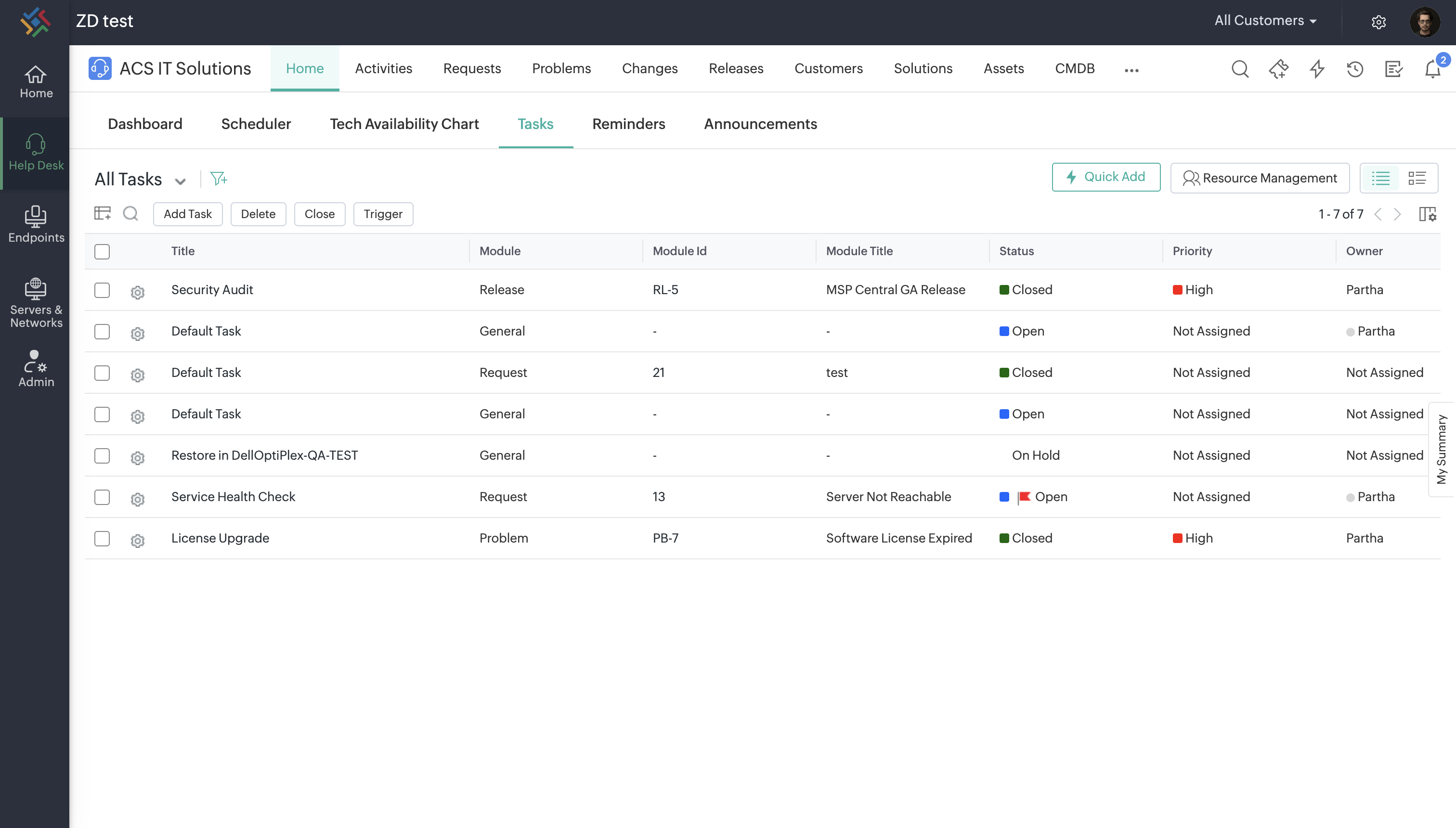Switch to detailed list view icon
The width and height of the screenshot is (1456, 828).
pos(1417,178)
